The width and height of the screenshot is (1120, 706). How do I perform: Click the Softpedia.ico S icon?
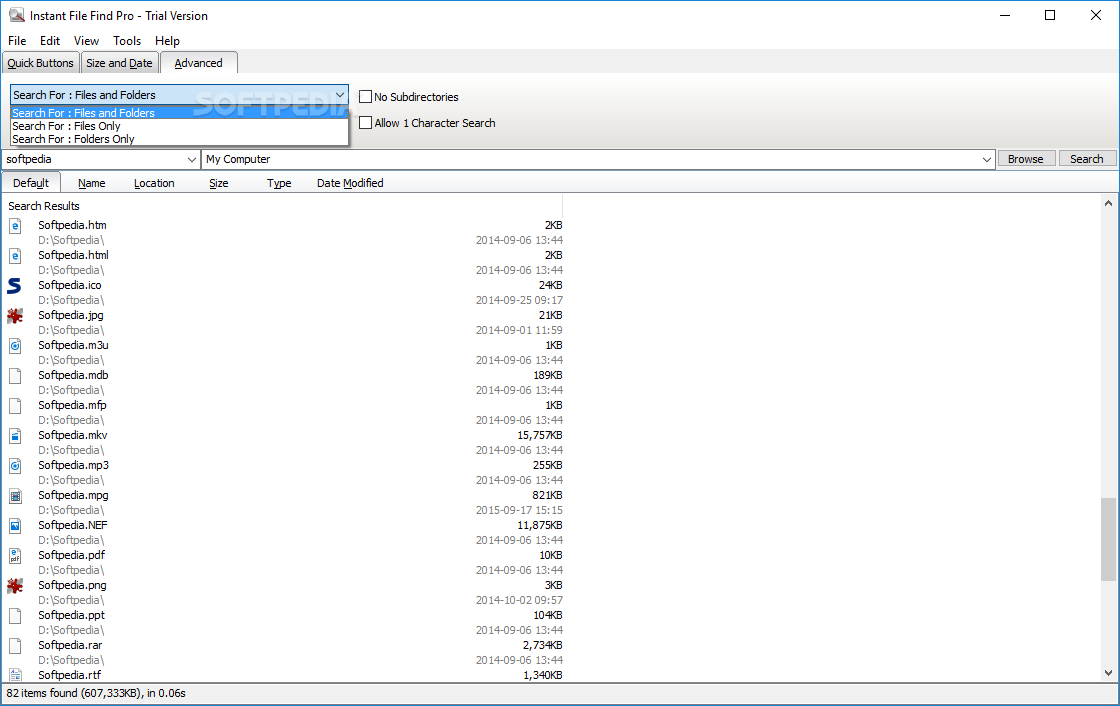(15, 286)
